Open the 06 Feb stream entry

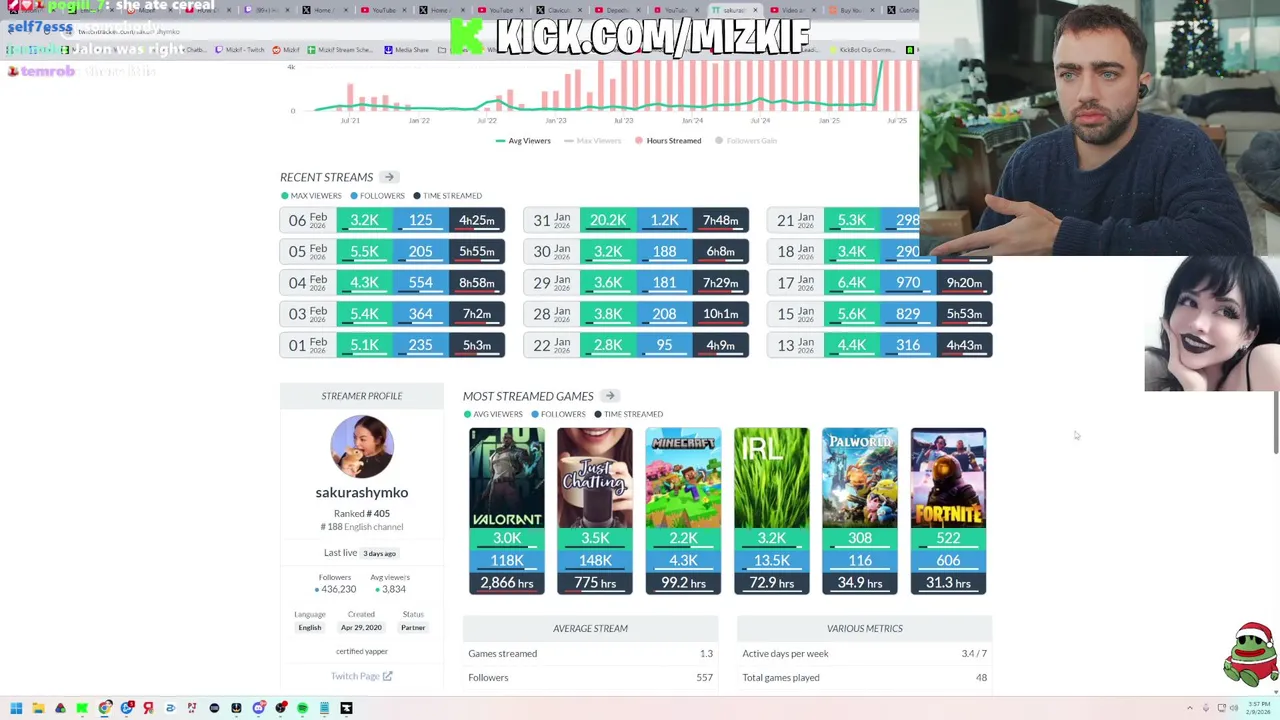393,220
